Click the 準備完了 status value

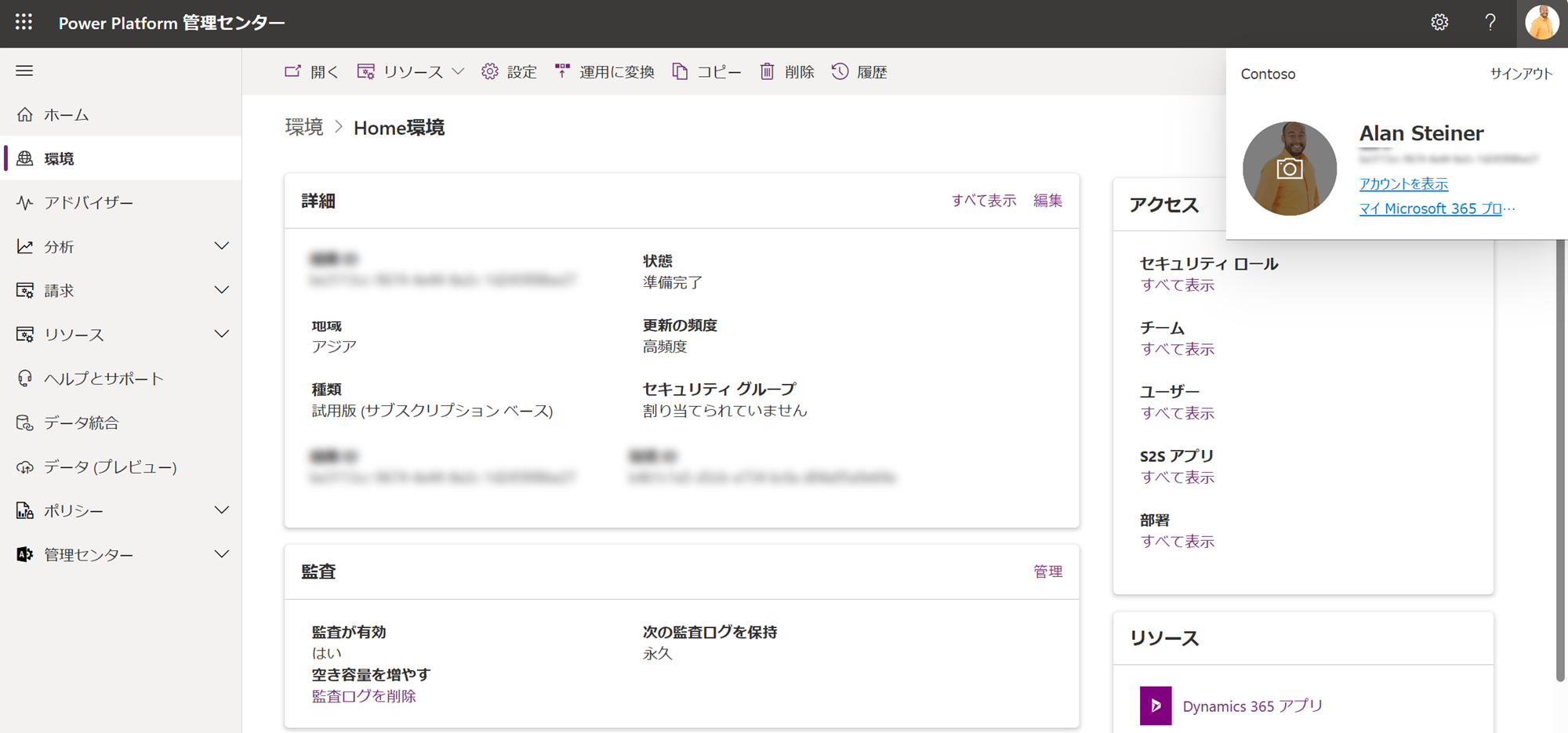673,283
